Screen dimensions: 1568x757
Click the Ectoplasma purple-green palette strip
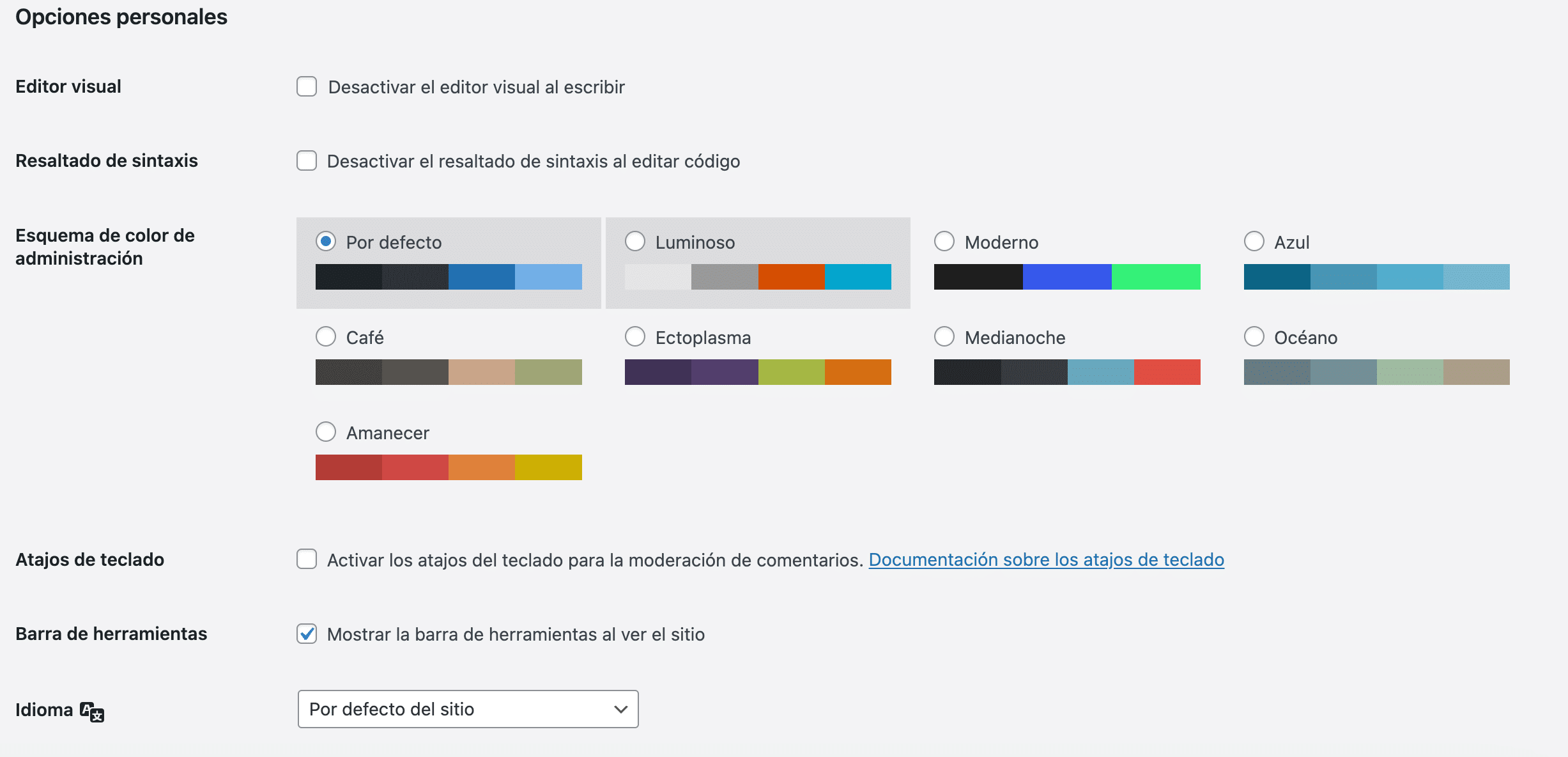(x=758, y=372)
